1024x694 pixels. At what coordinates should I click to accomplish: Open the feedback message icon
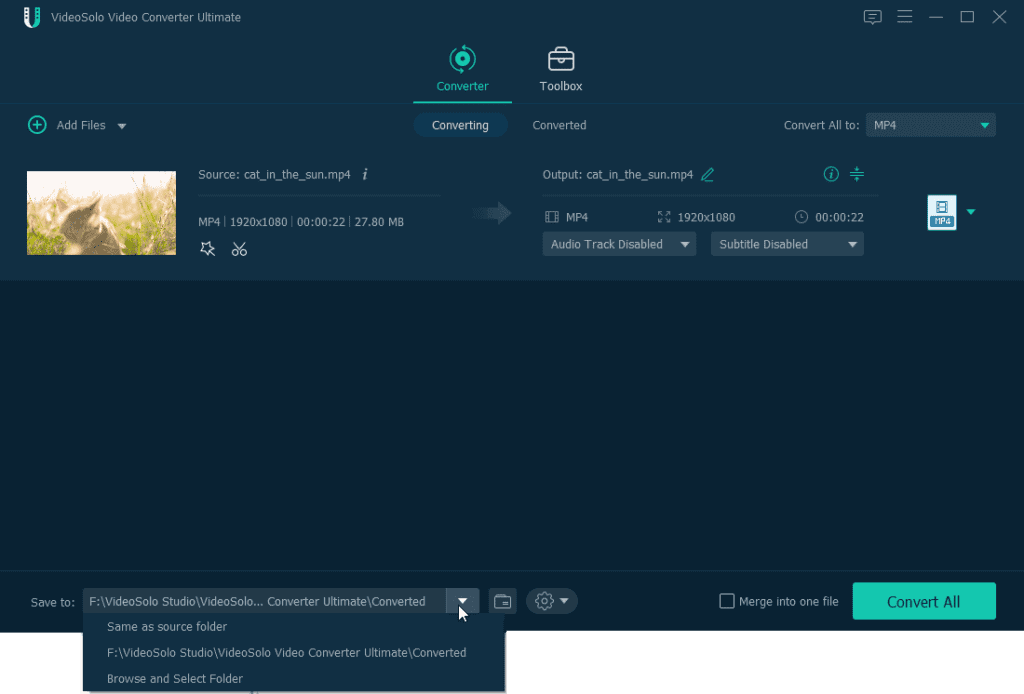pyautogui.click(x=872, y=17)
